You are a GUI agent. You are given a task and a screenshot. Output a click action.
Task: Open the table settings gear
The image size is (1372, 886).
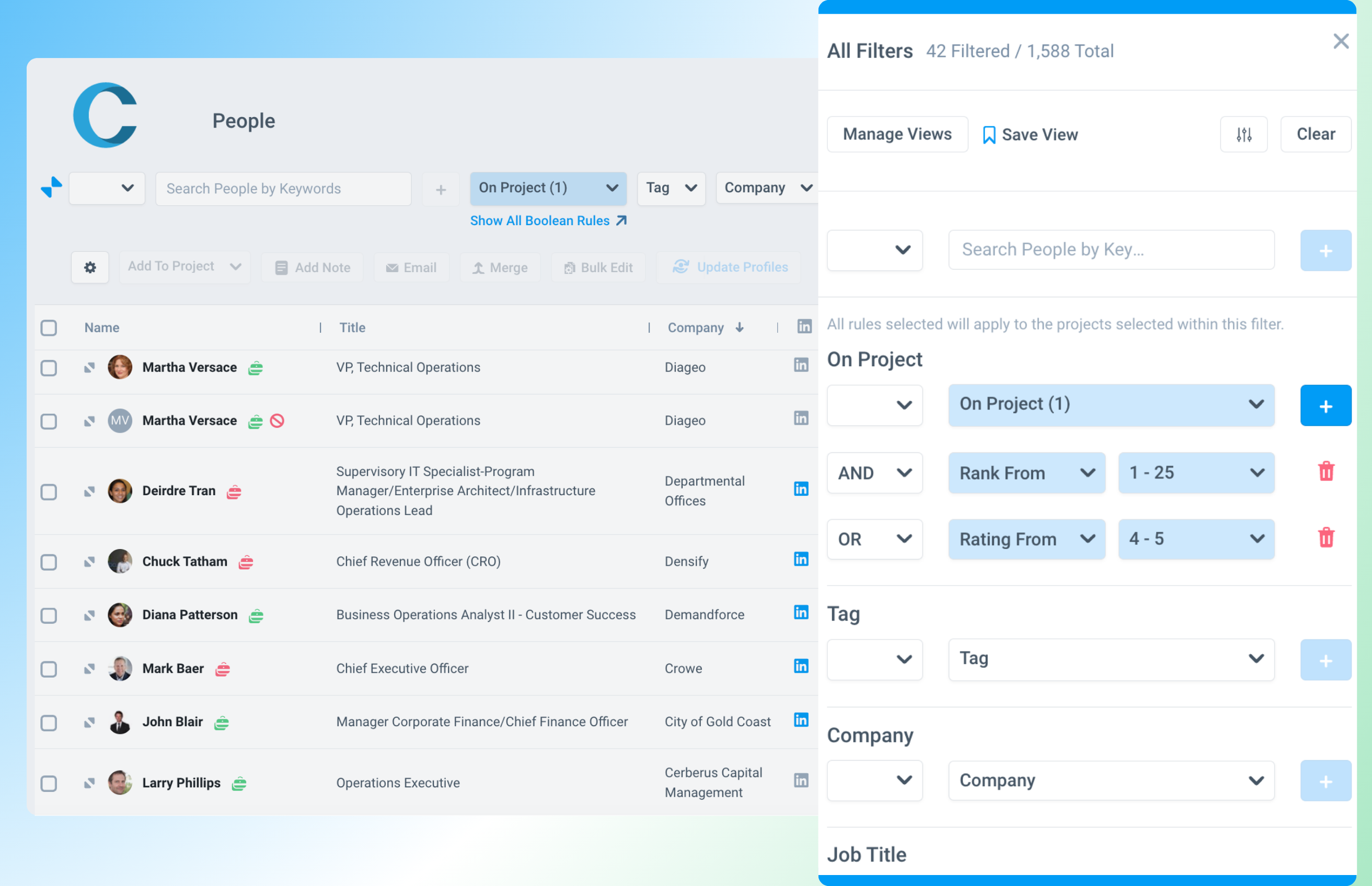point(90,267)
